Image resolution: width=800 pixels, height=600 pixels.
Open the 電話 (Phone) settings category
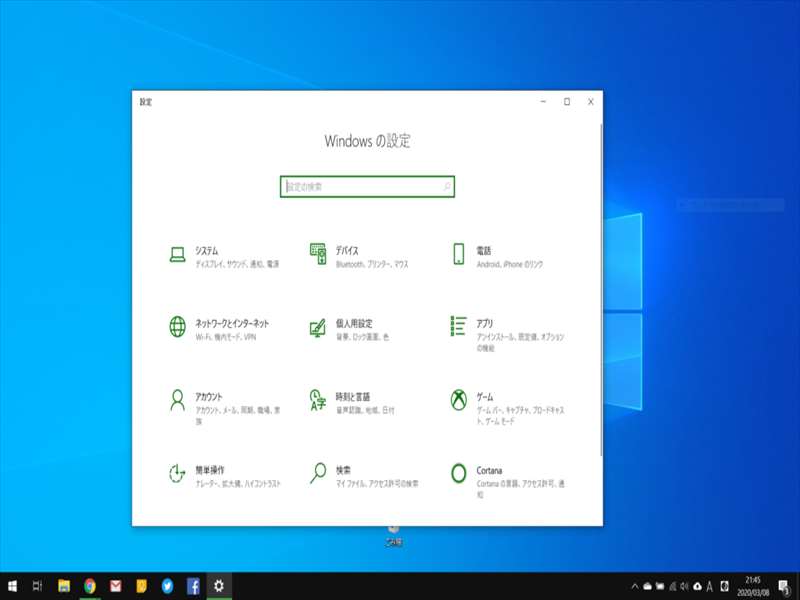point(497,257)
